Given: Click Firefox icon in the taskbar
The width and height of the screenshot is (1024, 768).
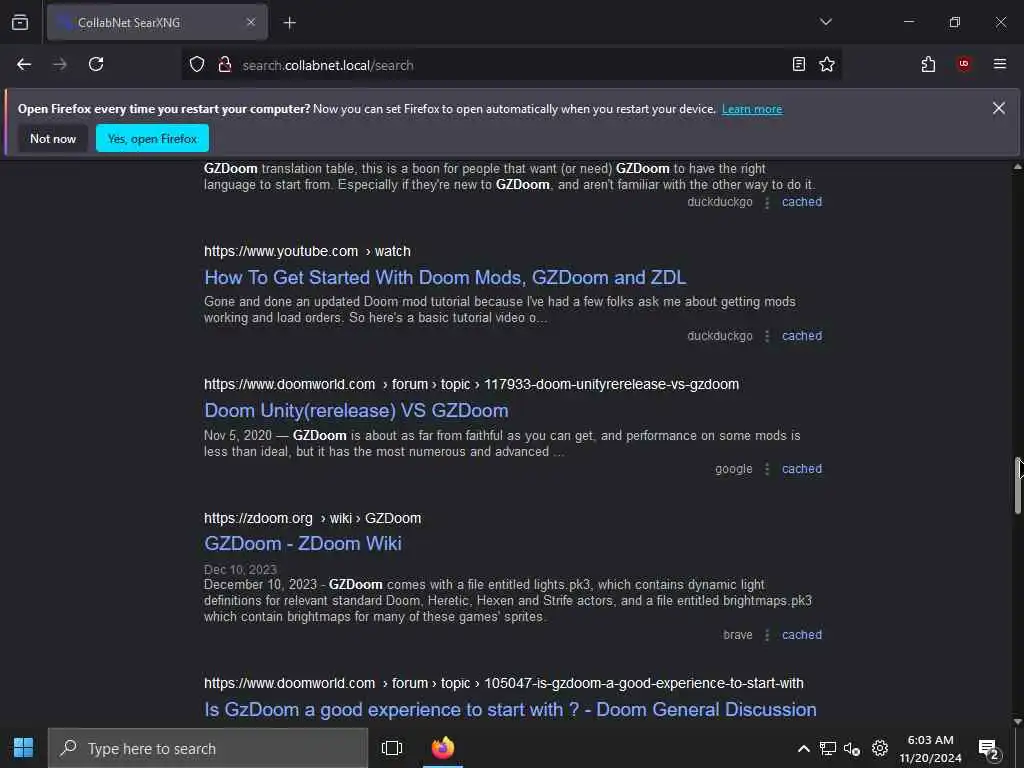Looking at the screenshot, I should [443, 748].
